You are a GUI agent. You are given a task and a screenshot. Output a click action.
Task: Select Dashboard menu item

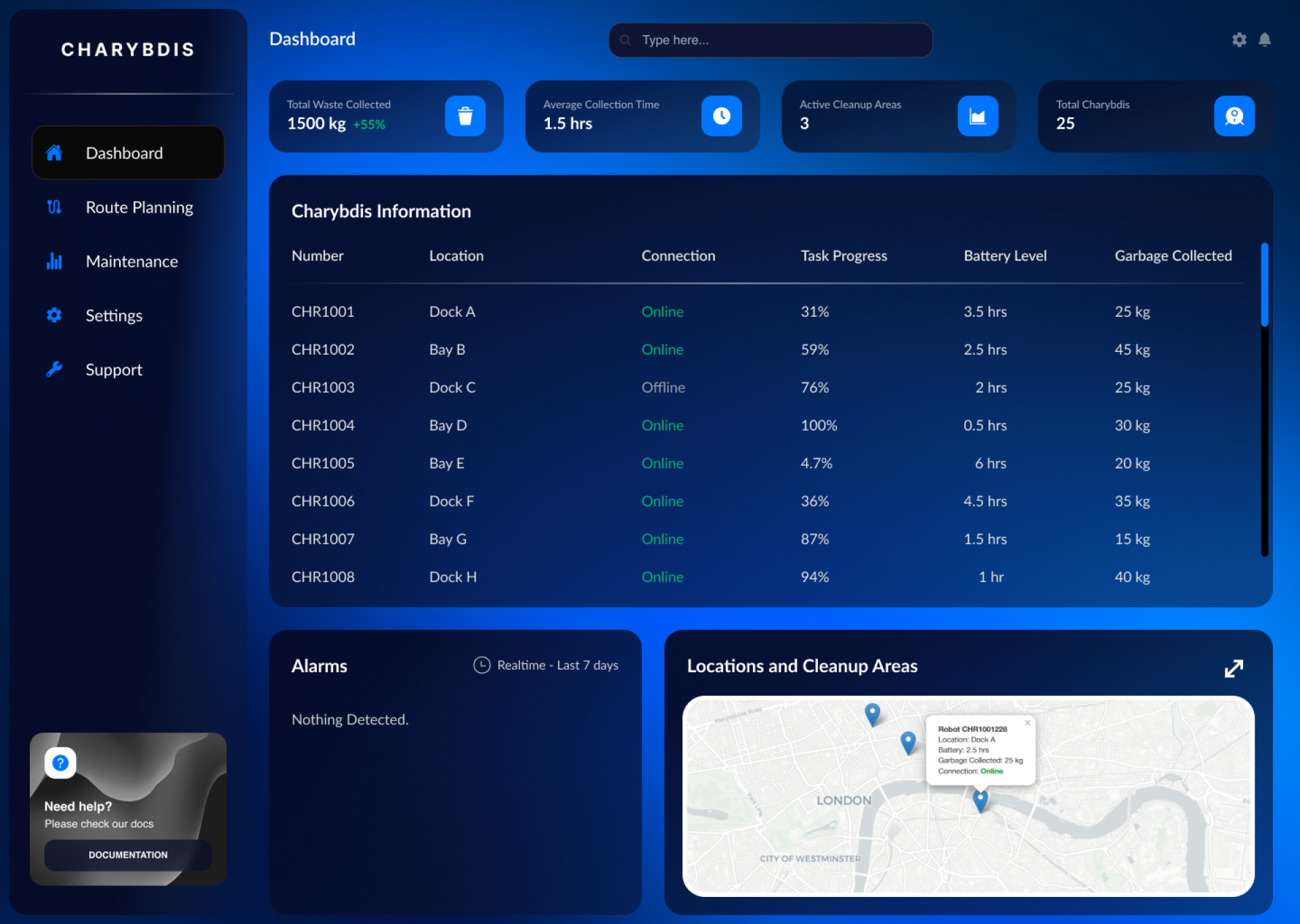128,153
